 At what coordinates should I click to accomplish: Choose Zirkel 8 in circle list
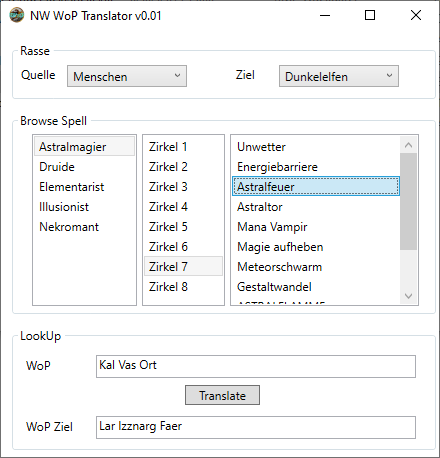(x=183, y=287)
